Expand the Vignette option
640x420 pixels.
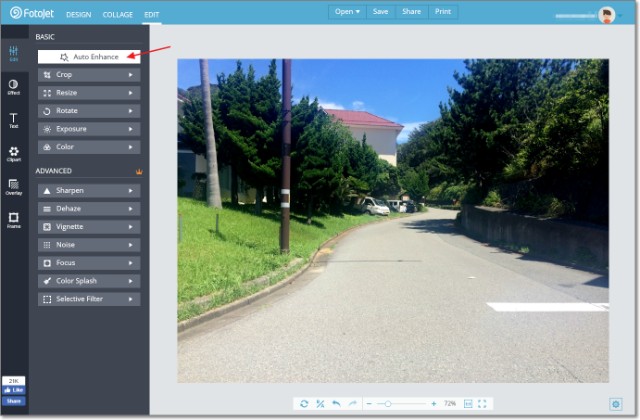click(x=88, y=227)
